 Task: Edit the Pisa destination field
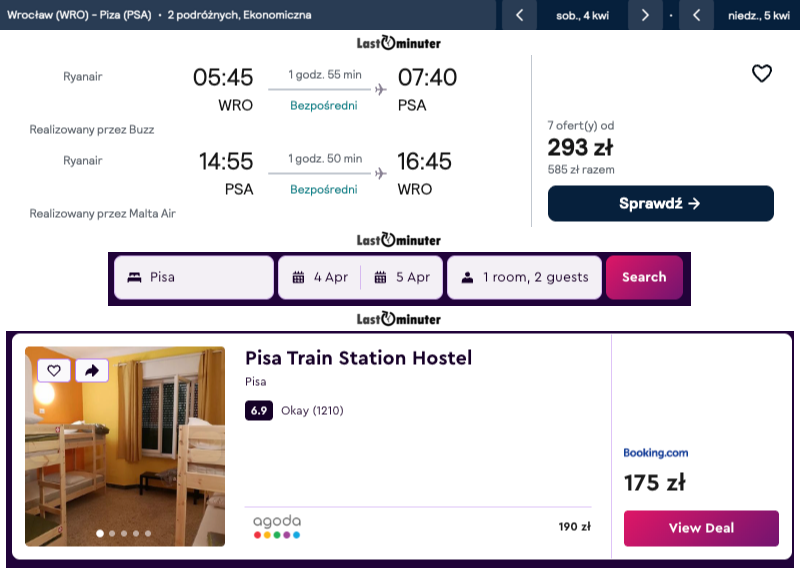point(193,277)
